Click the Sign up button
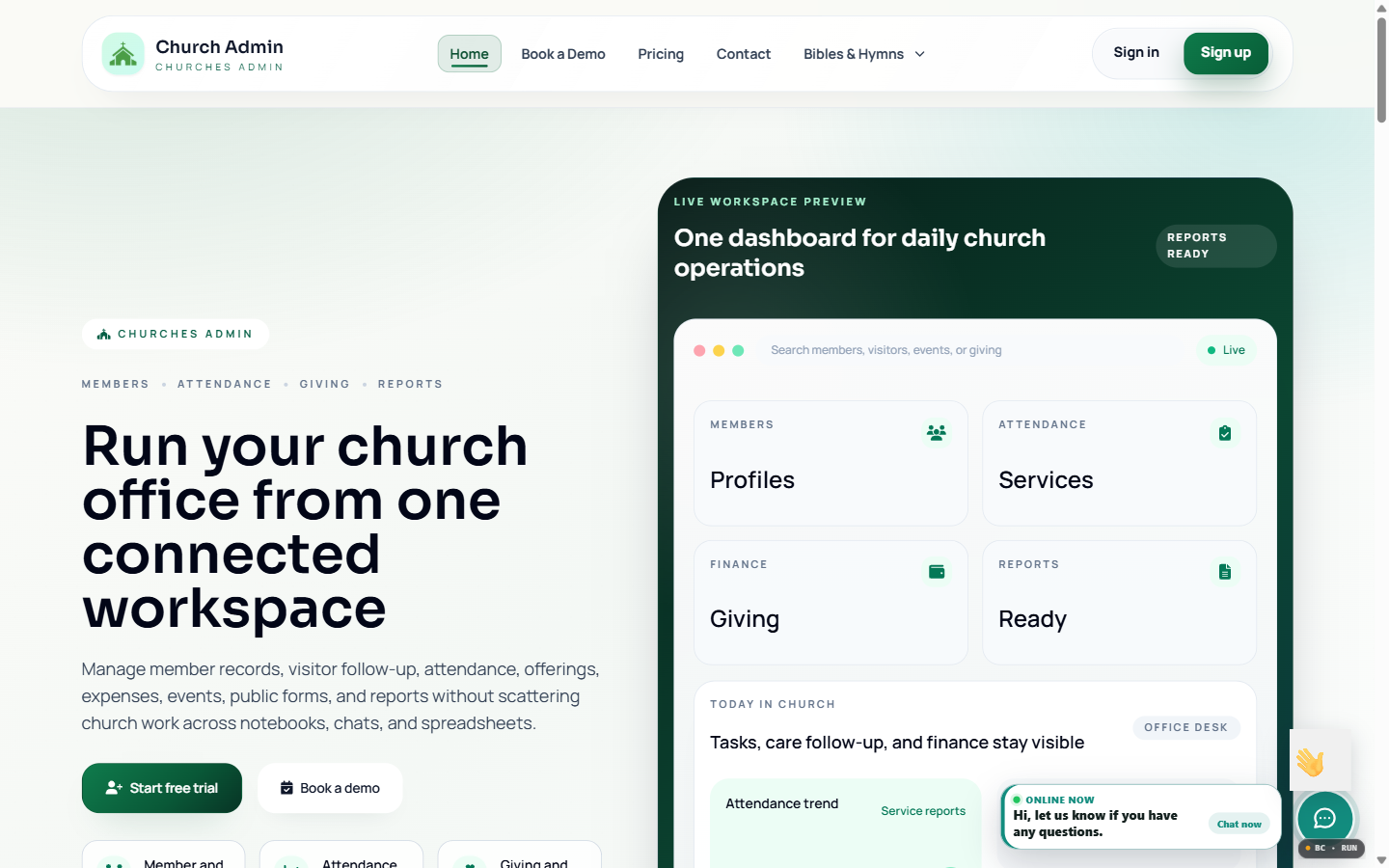1389x868 pixels. click(x=1226, y=53)
